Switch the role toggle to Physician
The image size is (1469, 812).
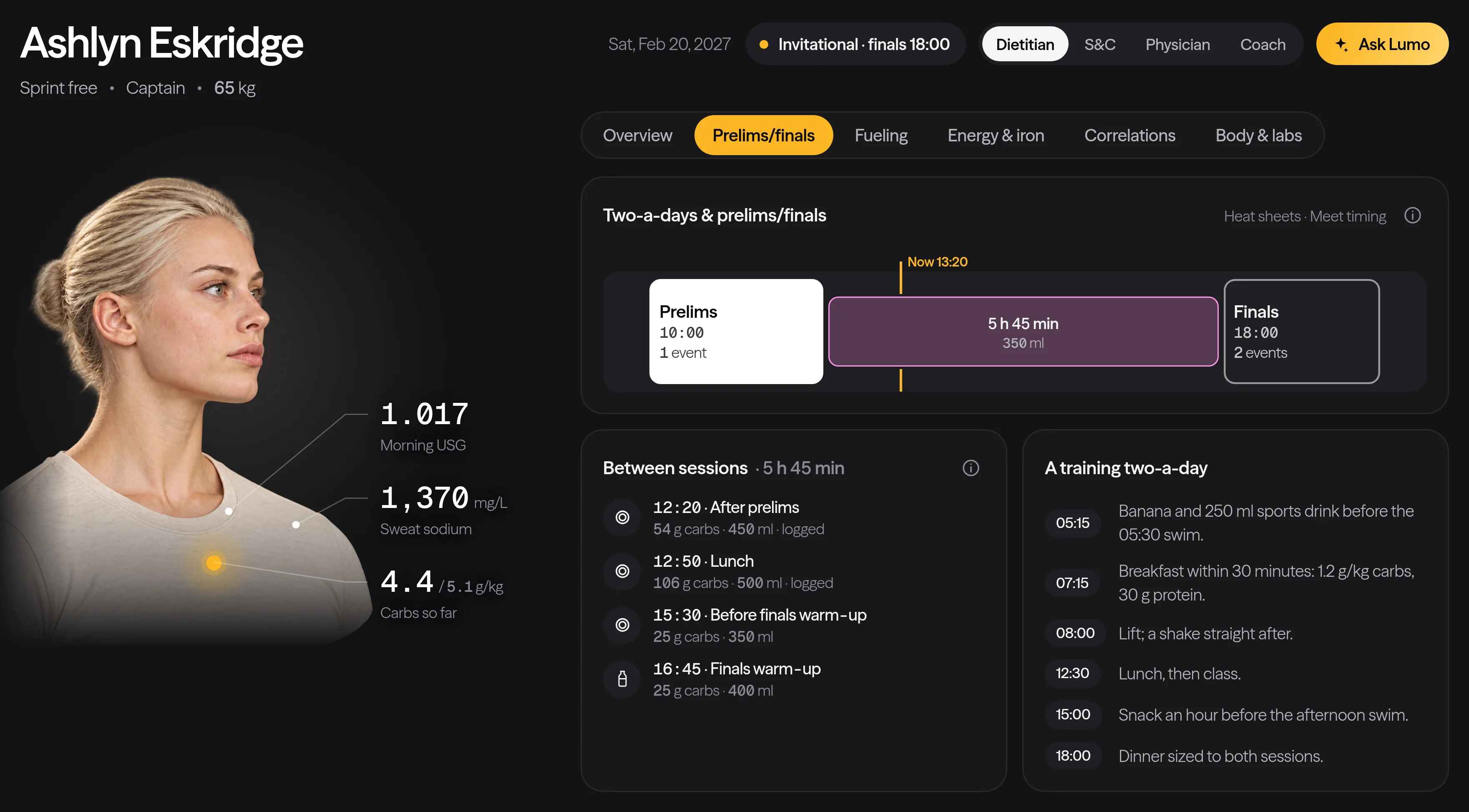(1177, 44)
